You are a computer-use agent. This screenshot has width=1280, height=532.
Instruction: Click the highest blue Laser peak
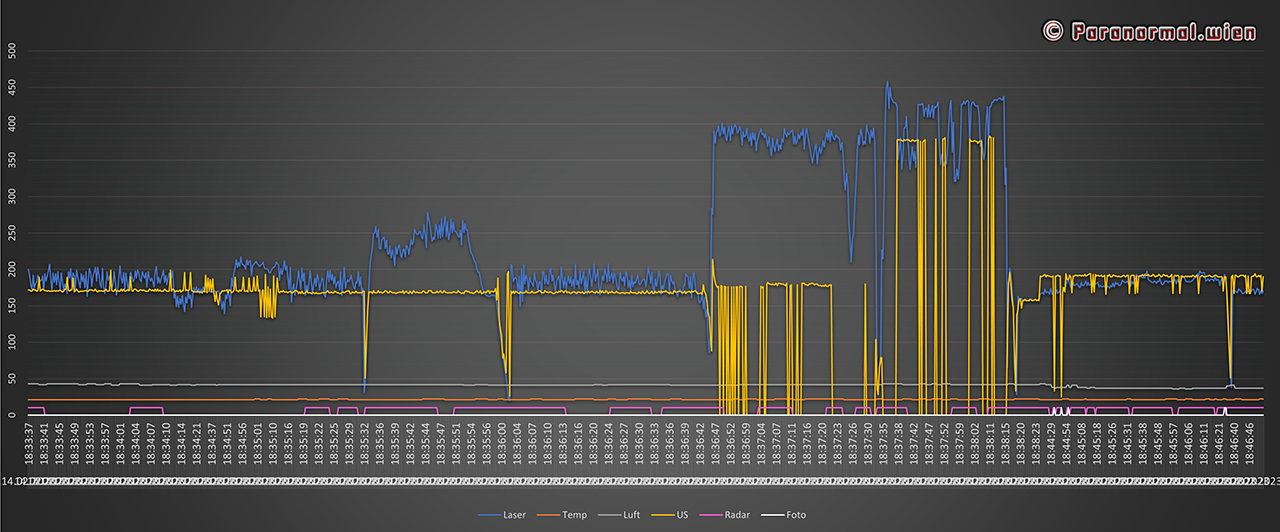tap(887, 84)
